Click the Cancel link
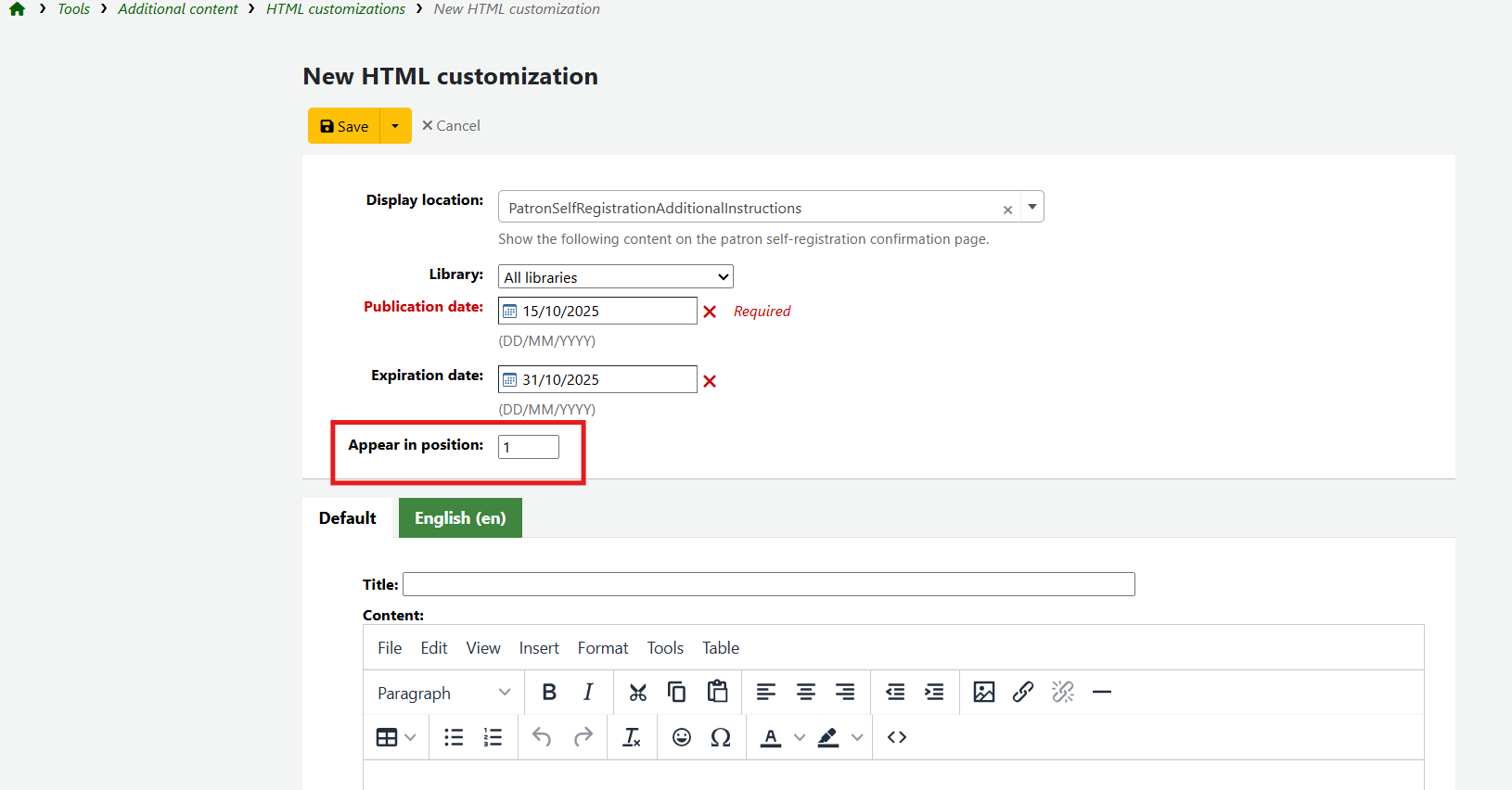 (x=452, y=126)
